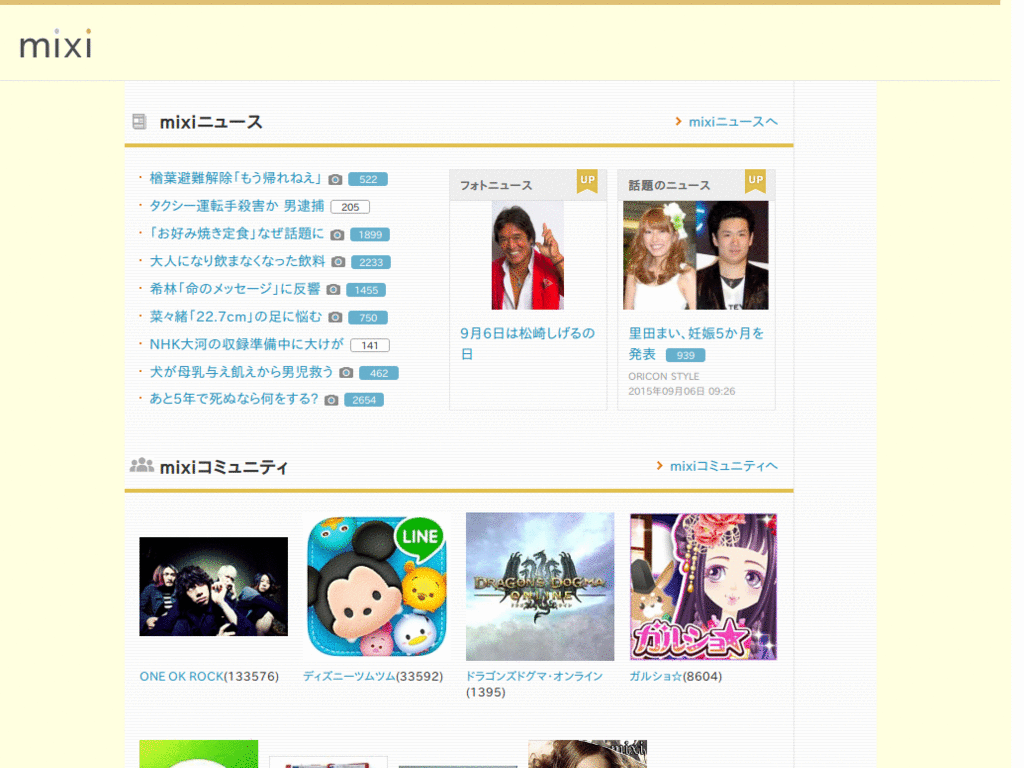Open news NHK大河の収録準備中に大けが
Image resolution: width=1024 pixels, height=768 pixels.
[x=247, y=344]
